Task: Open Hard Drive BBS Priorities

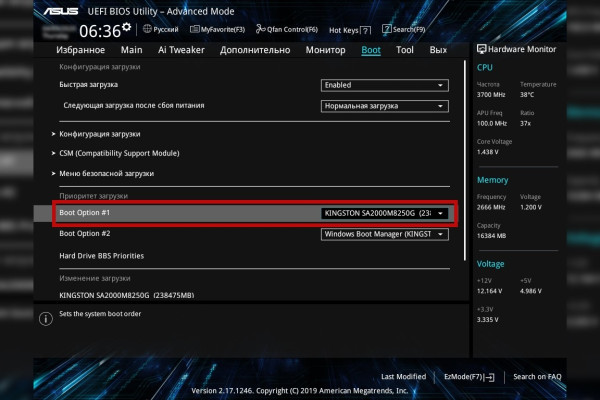Action: [x=101, y=256]
